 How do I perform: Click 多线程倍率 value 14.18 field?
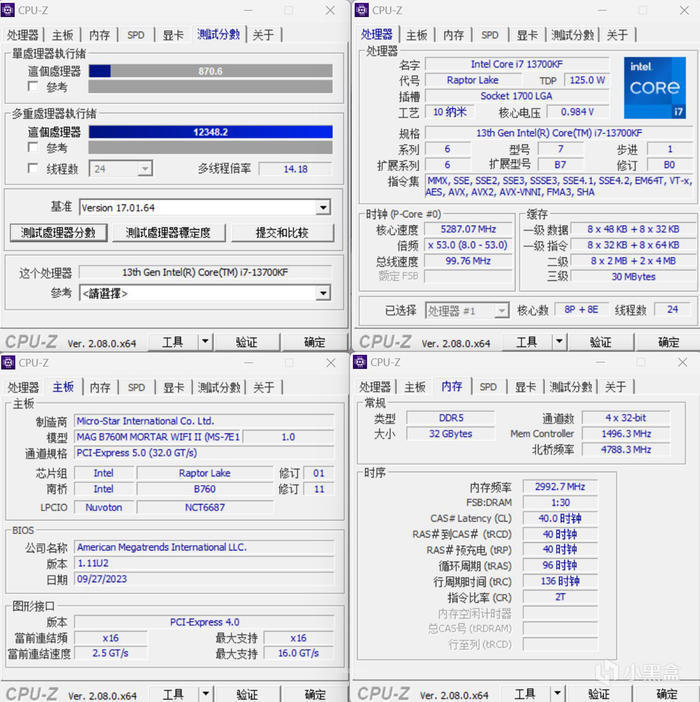click(295, 169)
